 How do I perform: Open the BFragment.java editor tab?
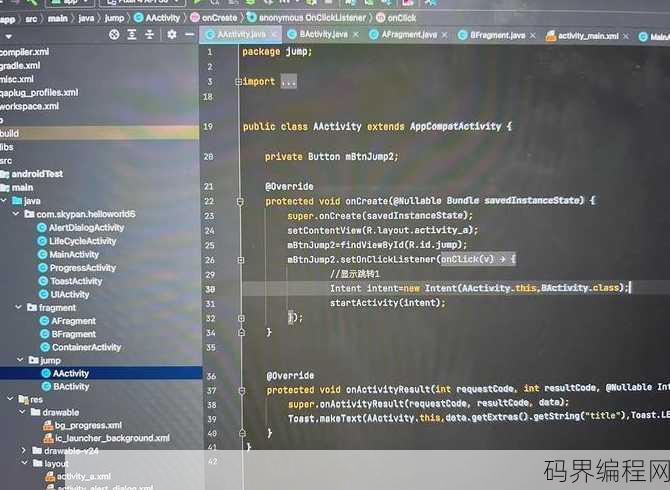pos(497,35)
